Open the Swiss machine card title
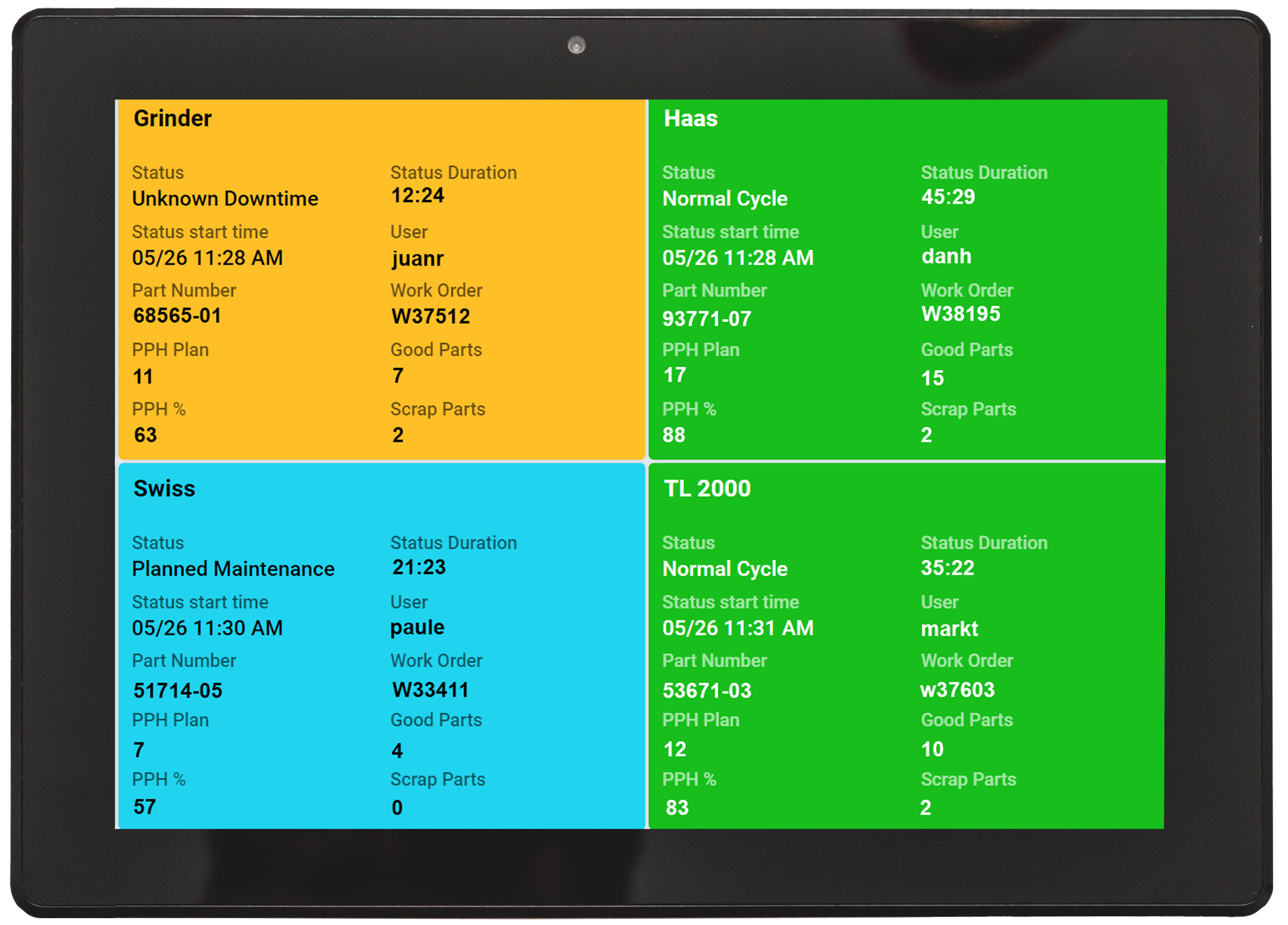This screenshot has height=925, width=1288. [x=164, y=488]
